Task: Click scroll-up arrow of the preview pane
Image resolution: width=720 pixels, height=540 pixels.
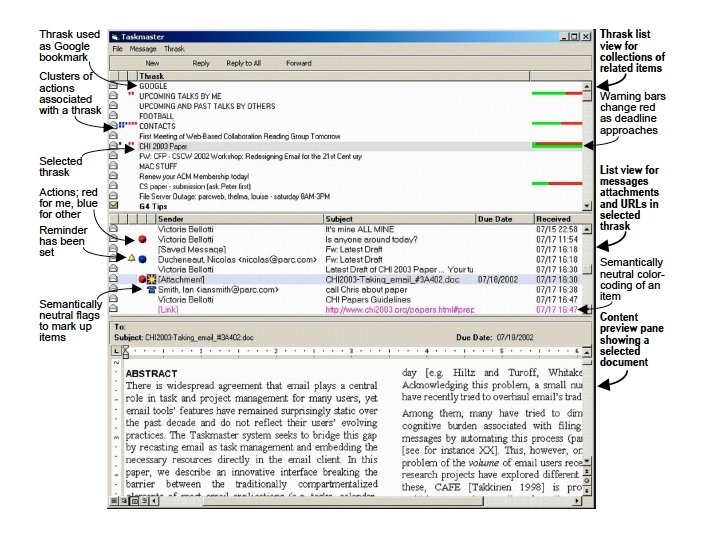Action: [x=587, y=352]
